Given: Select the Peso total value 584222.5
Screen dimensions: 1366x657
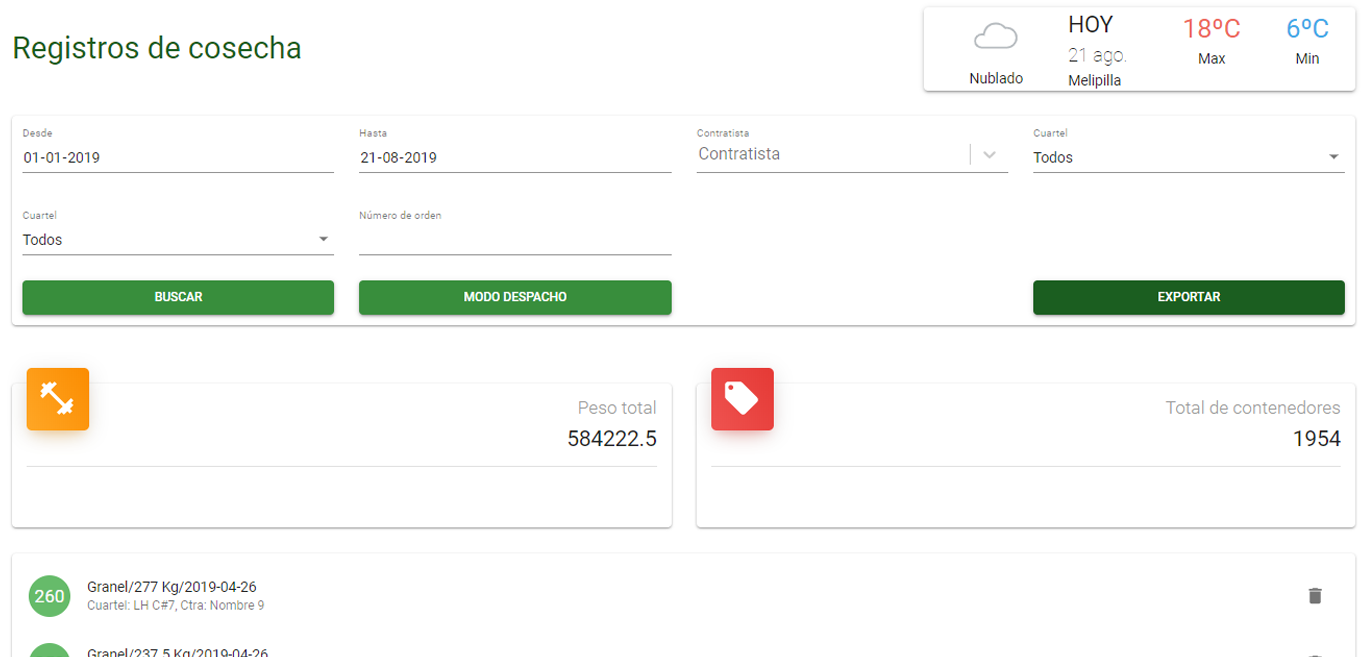Looking at the screenshot, I should click(x=611, y=438).
